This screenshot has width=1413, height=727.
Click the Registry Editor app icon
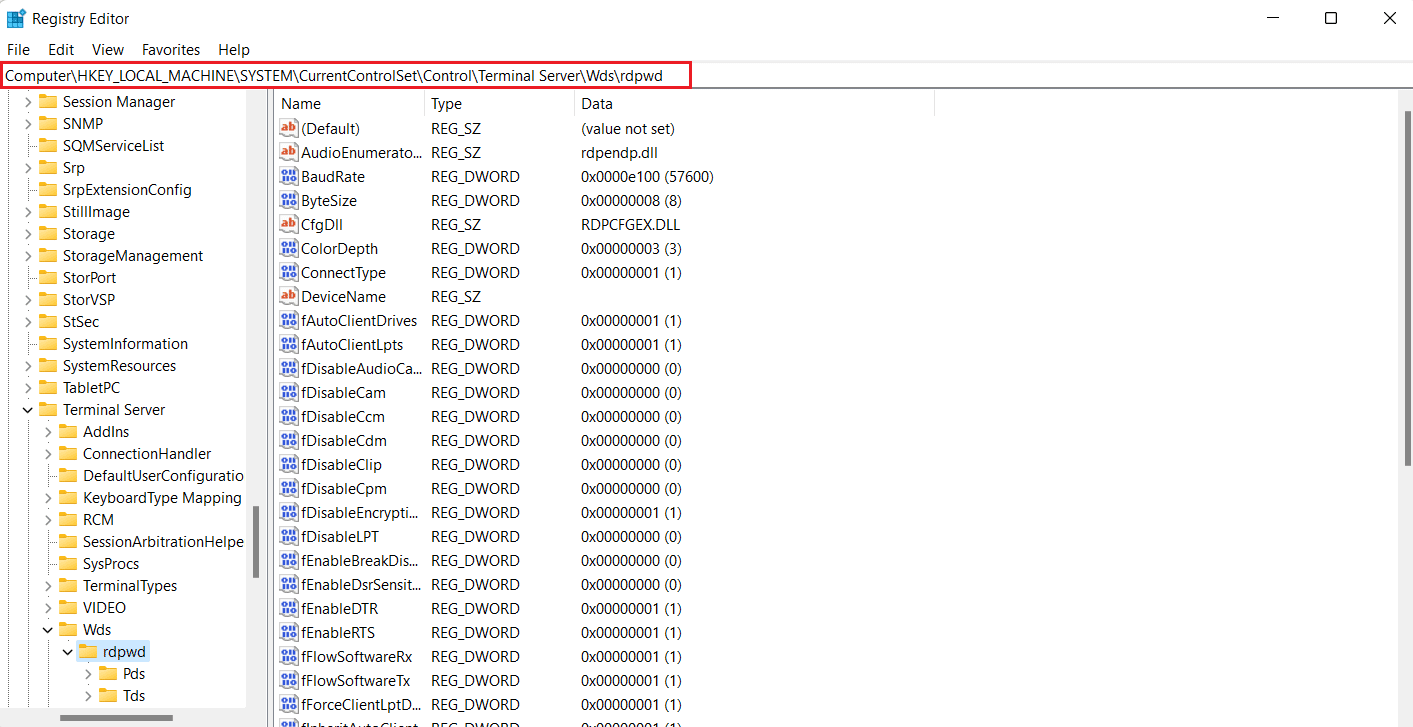click(x=16, y=18)
